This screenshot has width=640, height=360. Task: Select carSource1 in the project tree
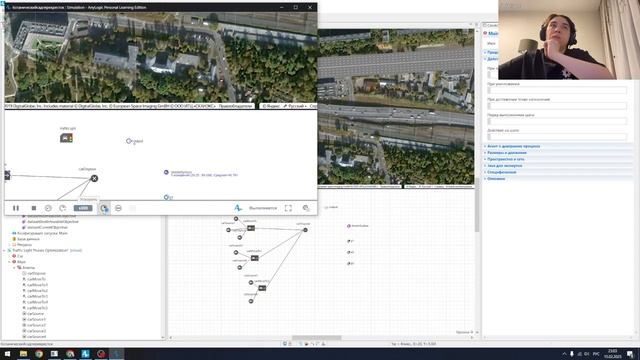tap(36, 319)
